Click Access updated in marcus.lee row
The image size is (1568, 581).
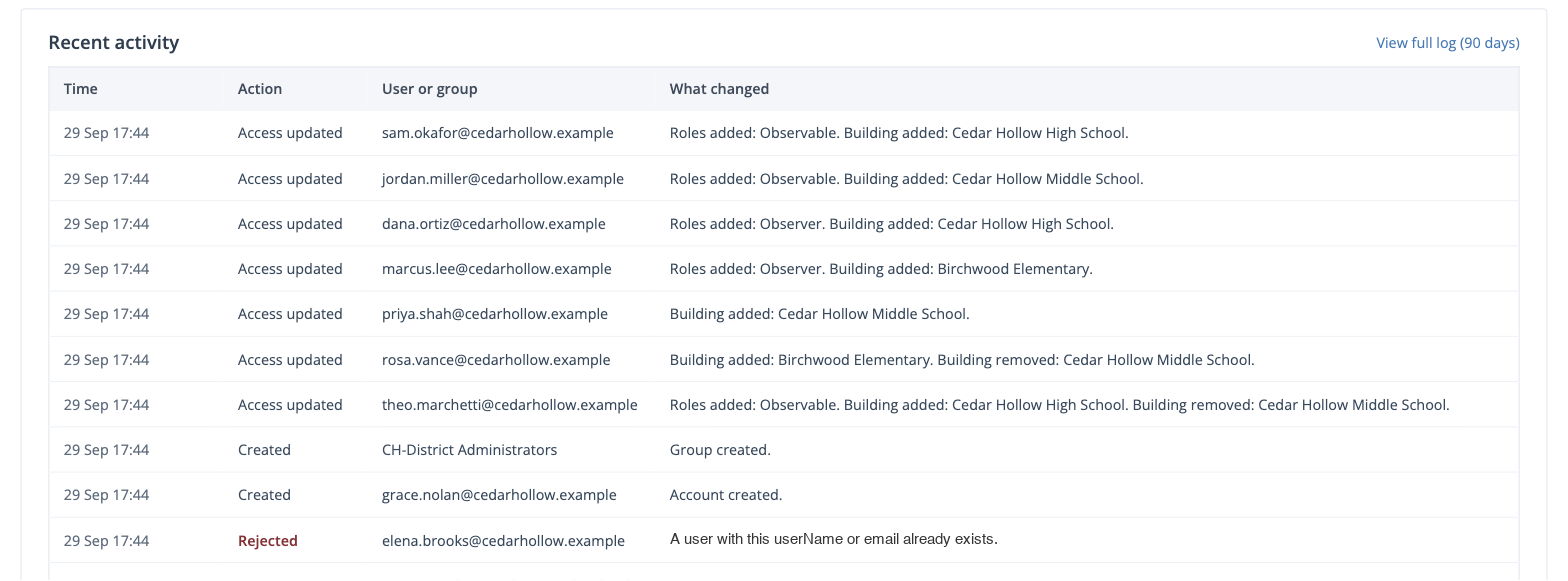tap(290, 269)
